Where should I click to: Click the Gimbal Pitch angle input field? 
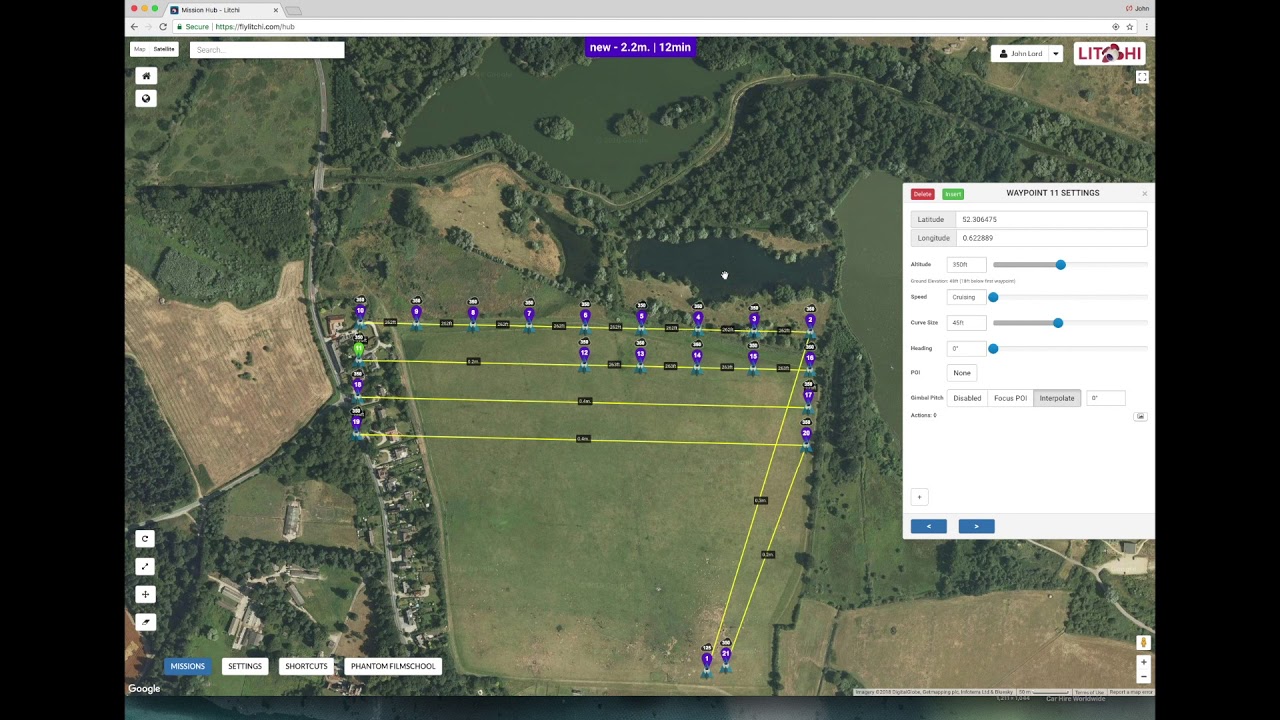tap(1105, 398)
